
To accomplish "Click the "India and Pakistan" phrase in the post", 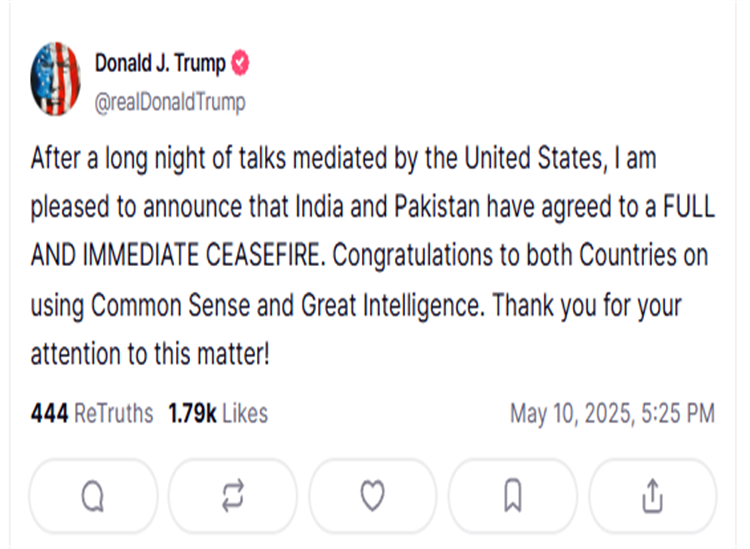I will (388, 207).
